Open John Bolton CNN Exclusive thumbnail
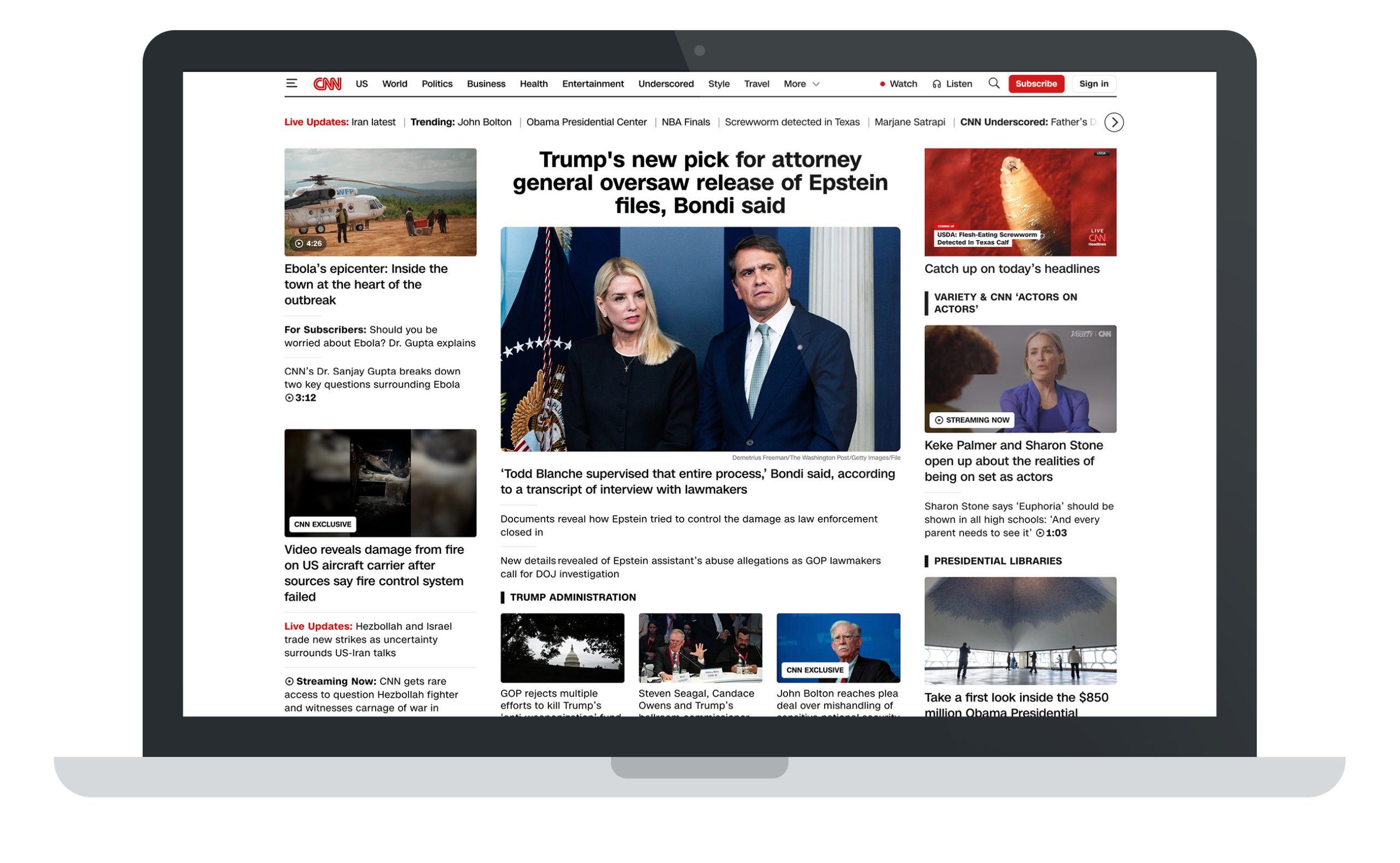 (838, 648)
